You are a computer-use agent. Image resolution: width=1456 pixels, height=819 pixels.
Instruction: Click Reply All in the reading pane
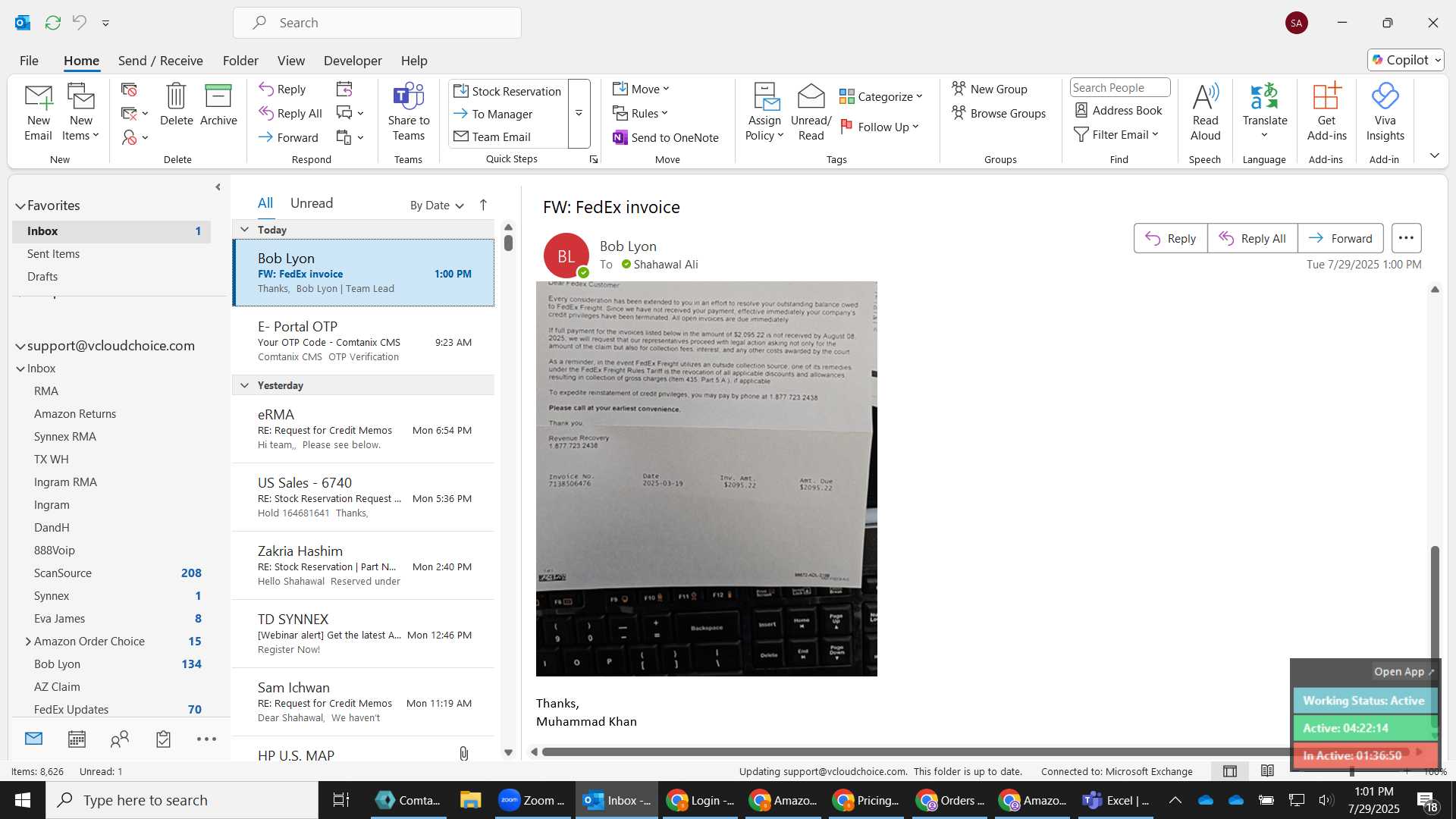pyautogui.click(x=1253, y=238)
